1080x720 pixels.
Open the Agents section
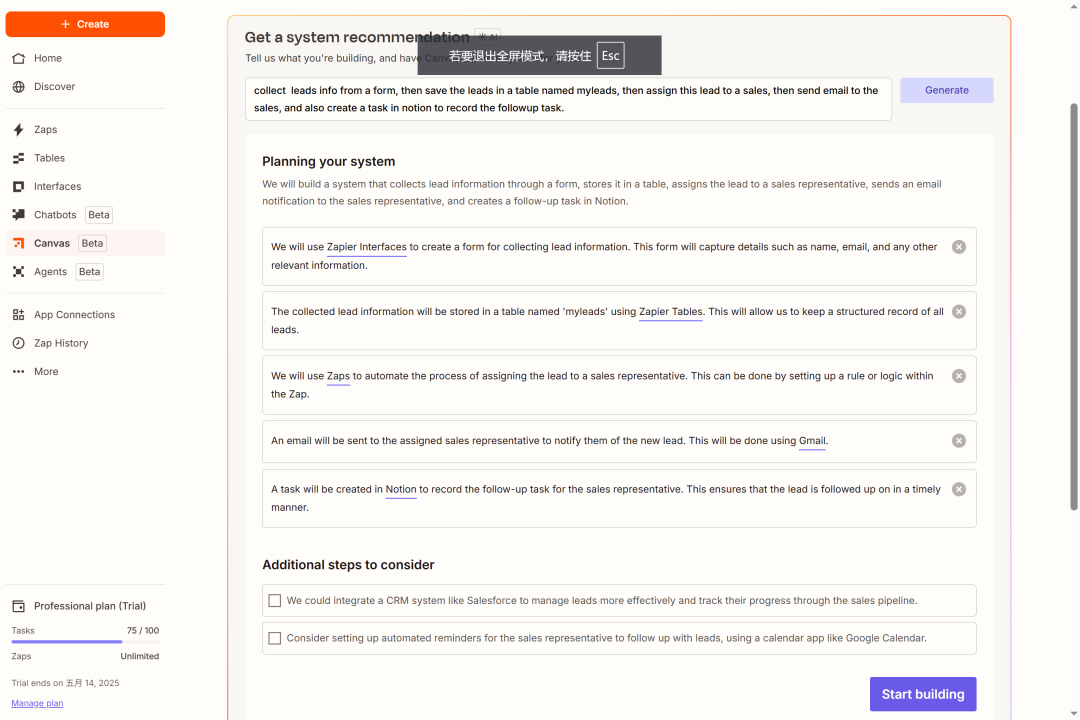click(85, 271)
